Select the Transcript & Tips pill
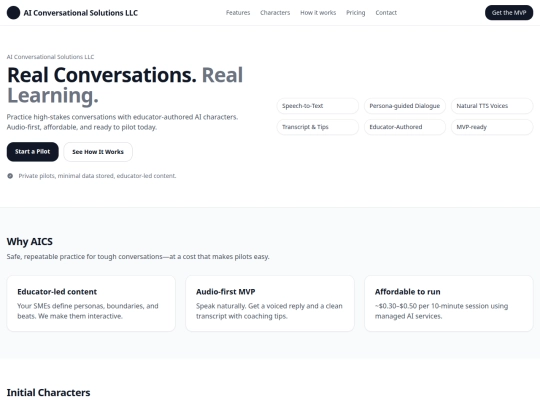Screen dimensions: 540x405 [x=318, y=127]
